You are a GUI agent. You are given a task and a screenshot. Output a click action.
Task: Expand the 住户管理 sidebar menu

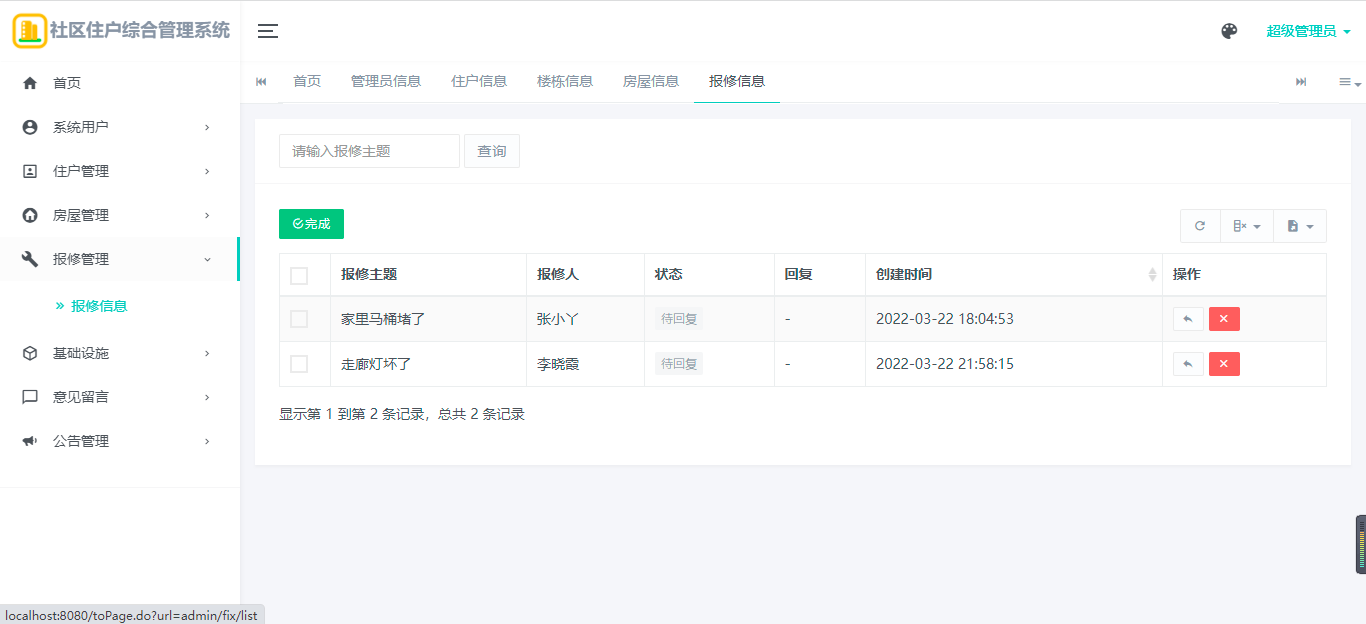pos(120,171)
